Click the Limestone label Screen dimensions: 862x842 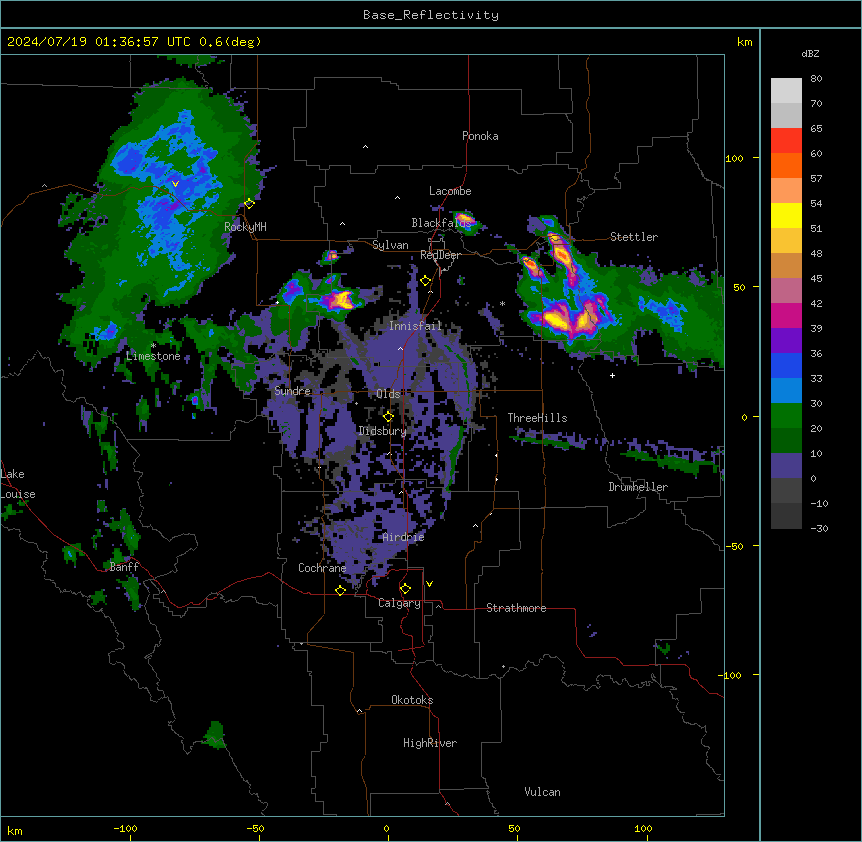153,356
